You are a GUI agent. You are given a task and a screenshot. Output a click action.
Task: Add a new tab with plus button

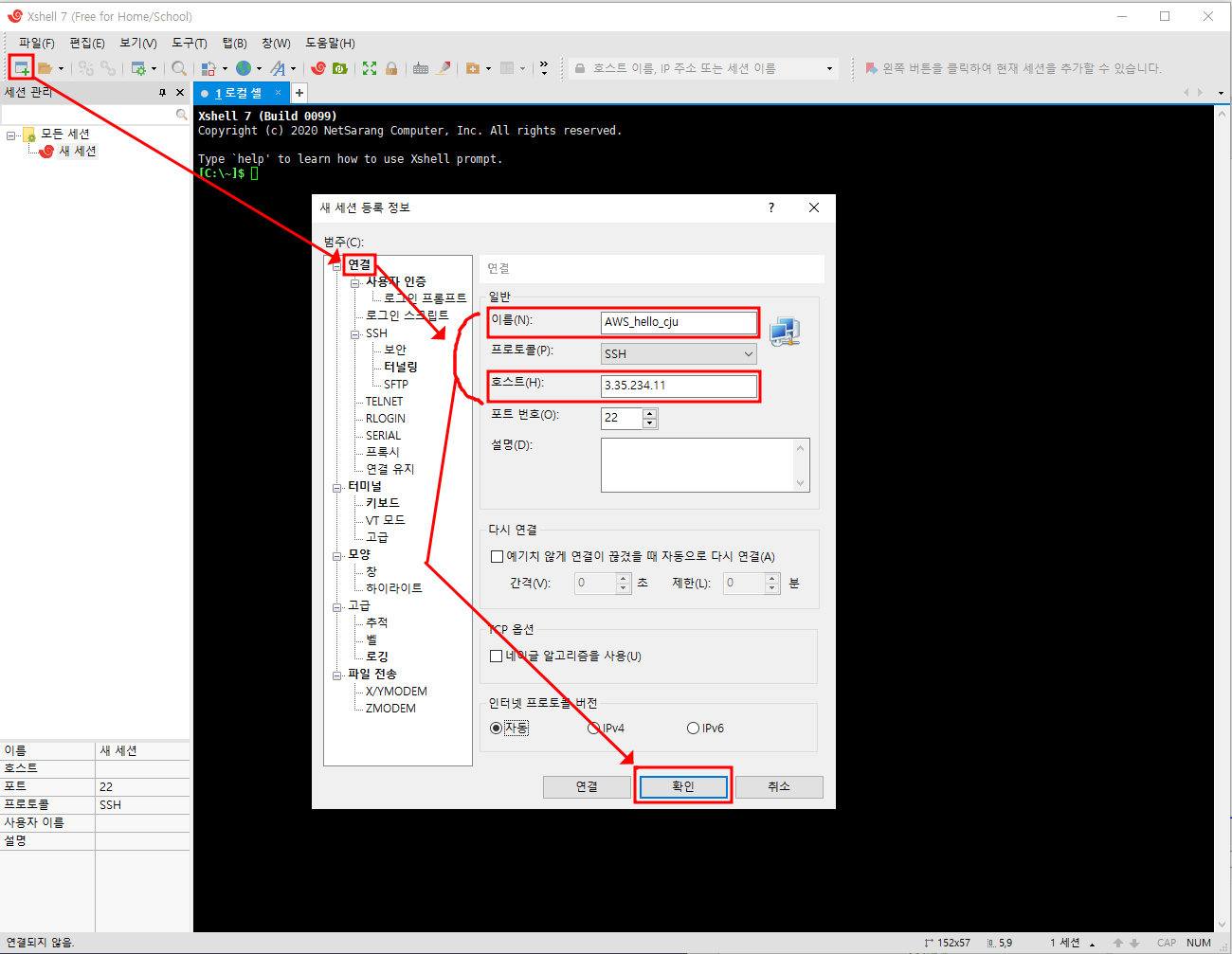pos(299,93)
